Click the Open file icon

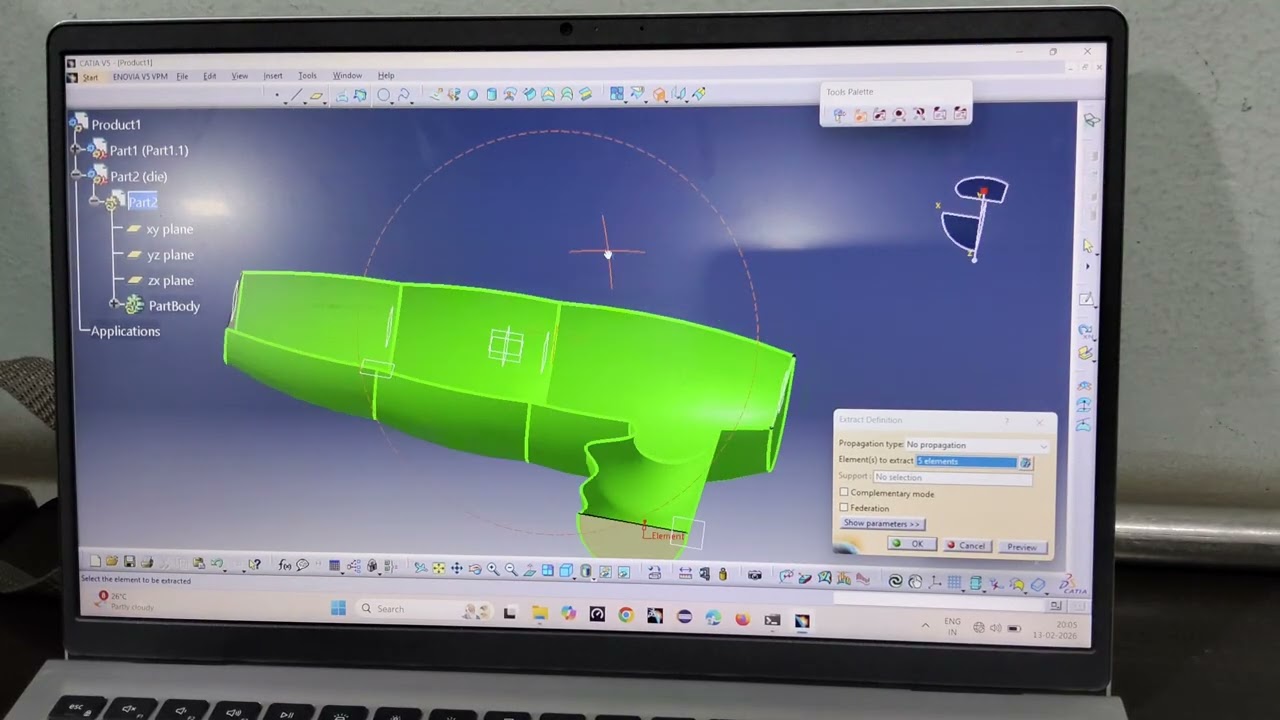[111, 563]
